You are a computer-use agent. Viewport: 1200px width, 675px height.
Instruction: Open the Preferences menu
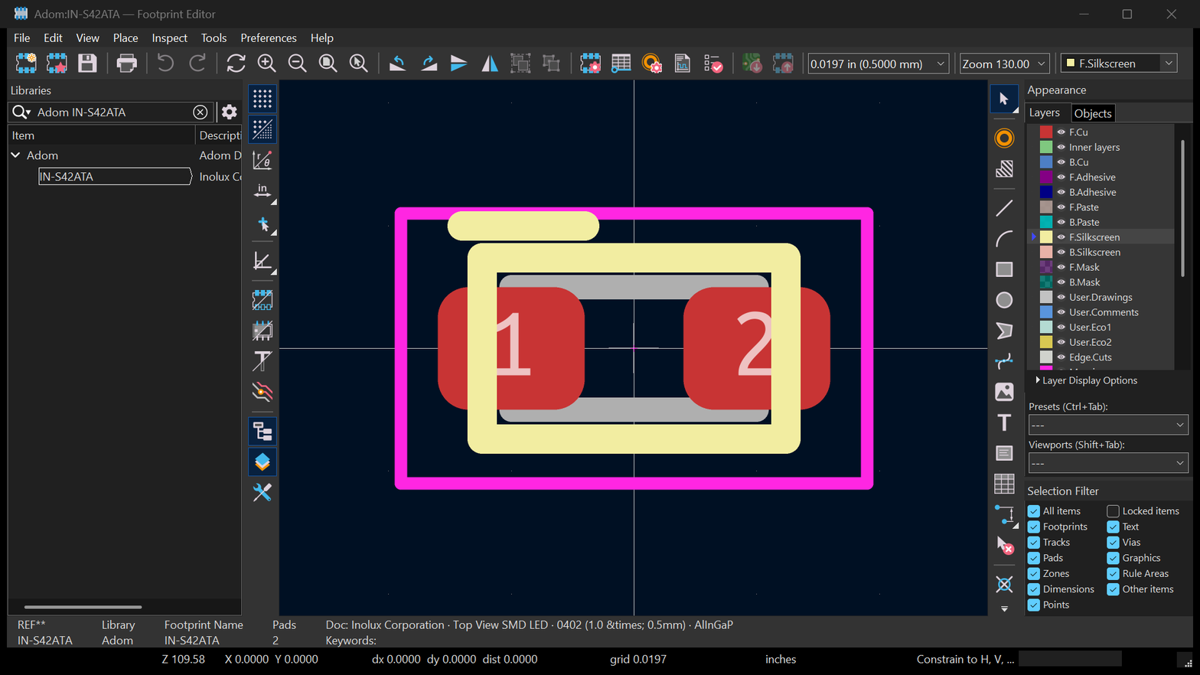[x=268, y=38]
